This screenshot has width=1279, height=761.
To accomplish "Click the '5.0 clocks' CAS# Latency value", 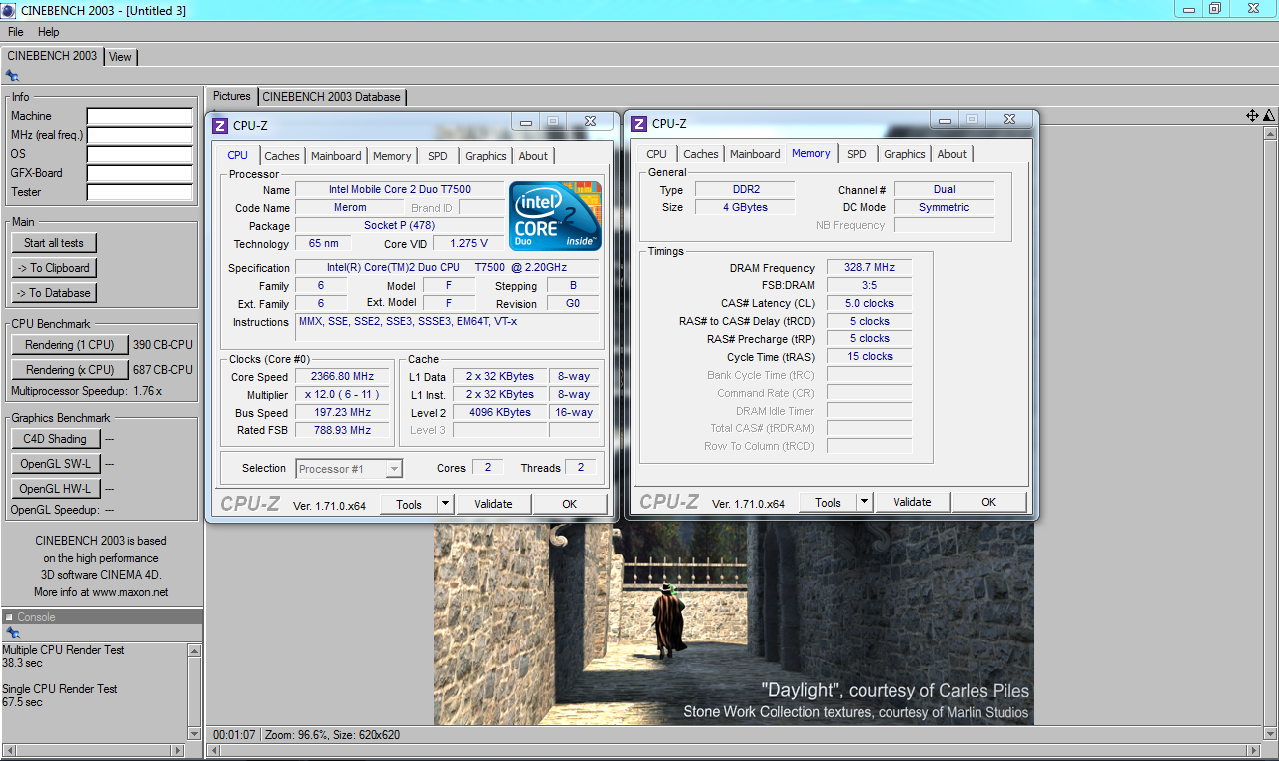I will pos(869,303).
